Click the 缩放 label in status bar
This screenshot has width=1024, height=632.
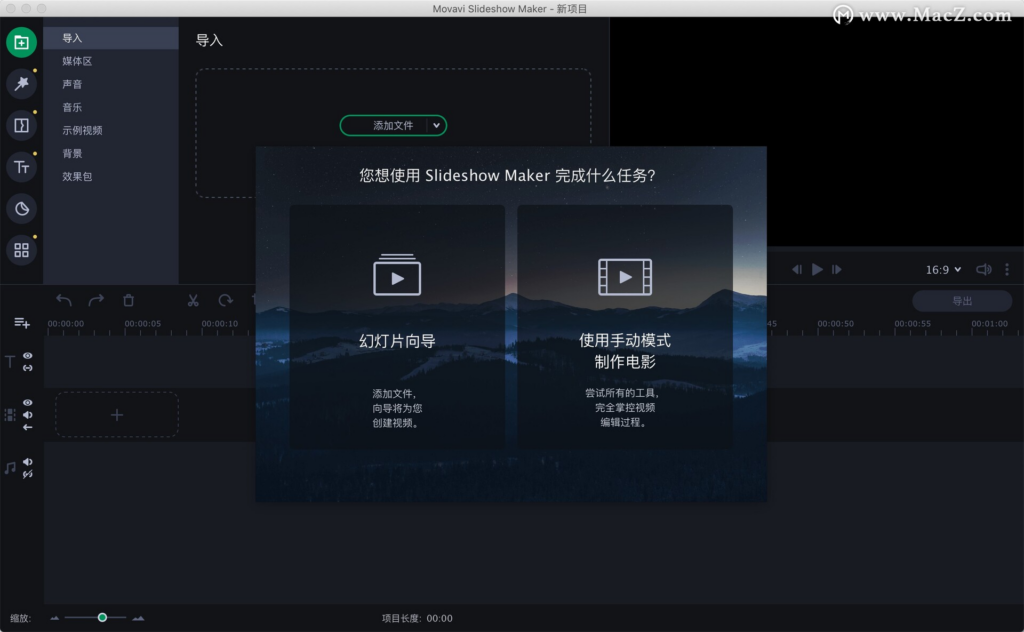click(20, 618)
